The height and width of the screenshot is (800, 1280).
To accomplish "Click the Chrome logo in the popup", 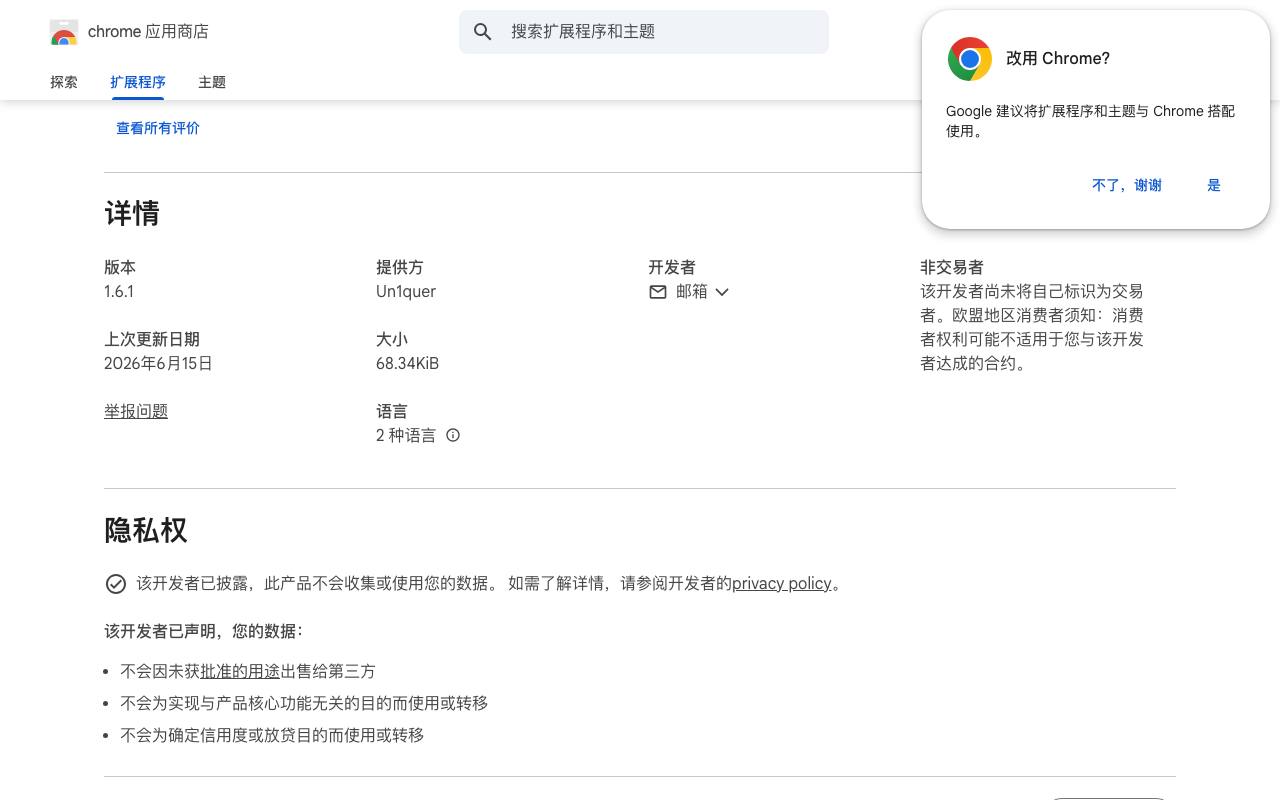I will 969,59.
